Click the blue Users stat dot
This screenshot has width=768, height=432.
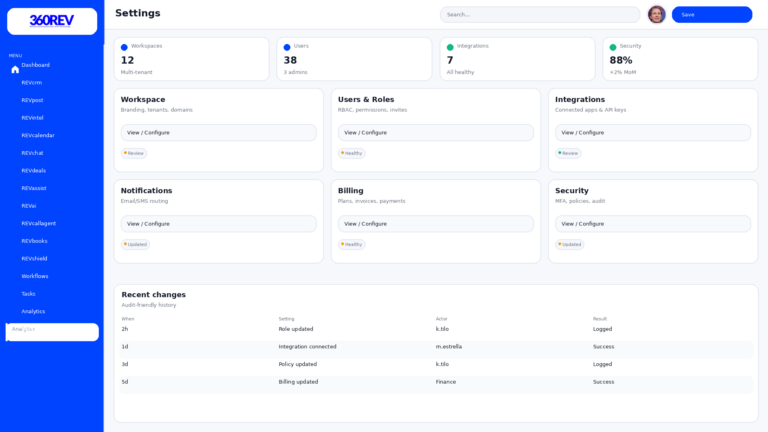287,47
